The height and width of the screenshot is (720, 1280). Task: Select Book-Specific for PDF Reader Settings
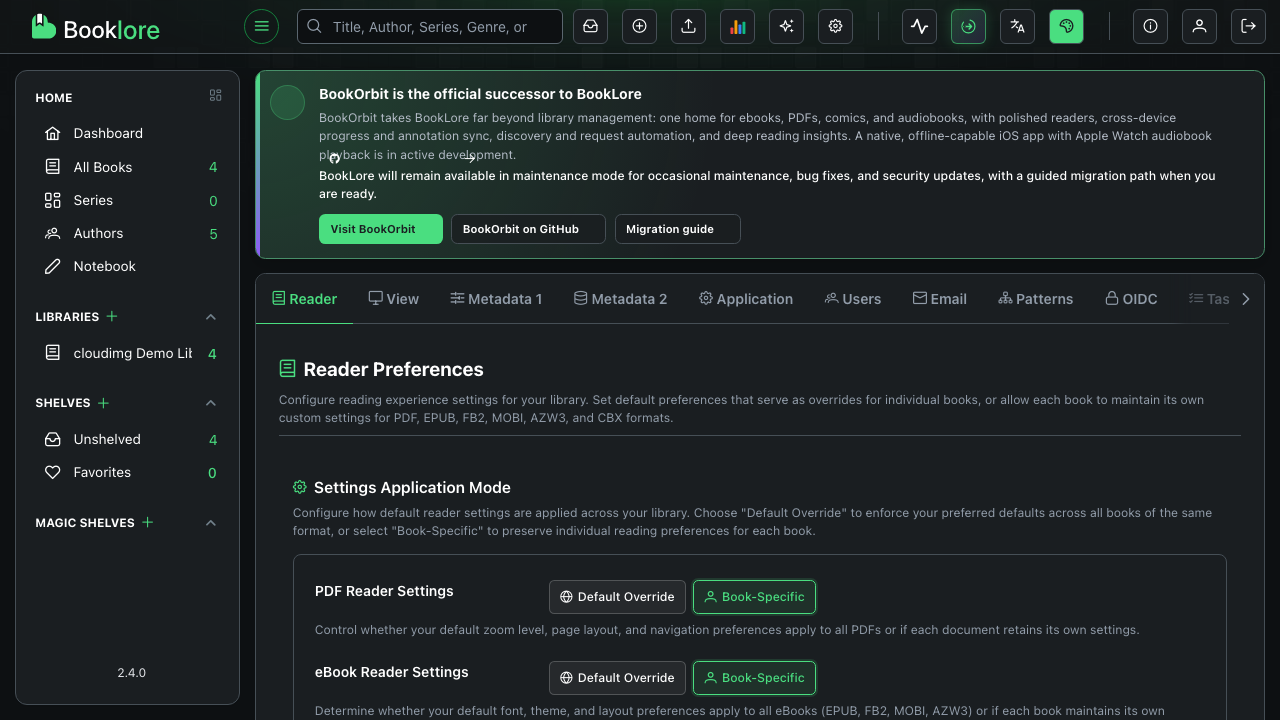tap(754, 597)
